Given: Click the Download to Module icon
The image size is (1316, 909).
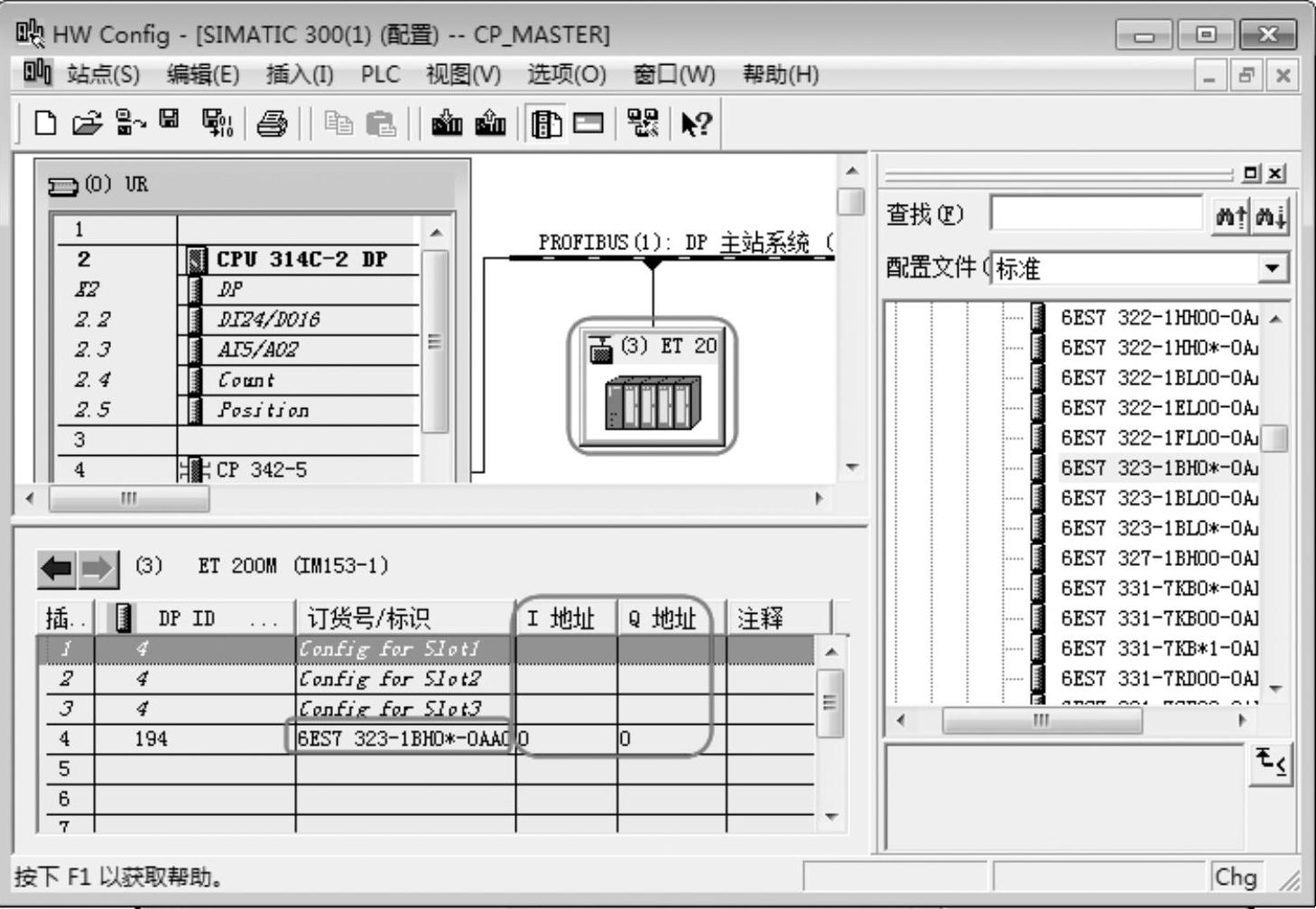Looking at the screenshot, I should [447, 123].
